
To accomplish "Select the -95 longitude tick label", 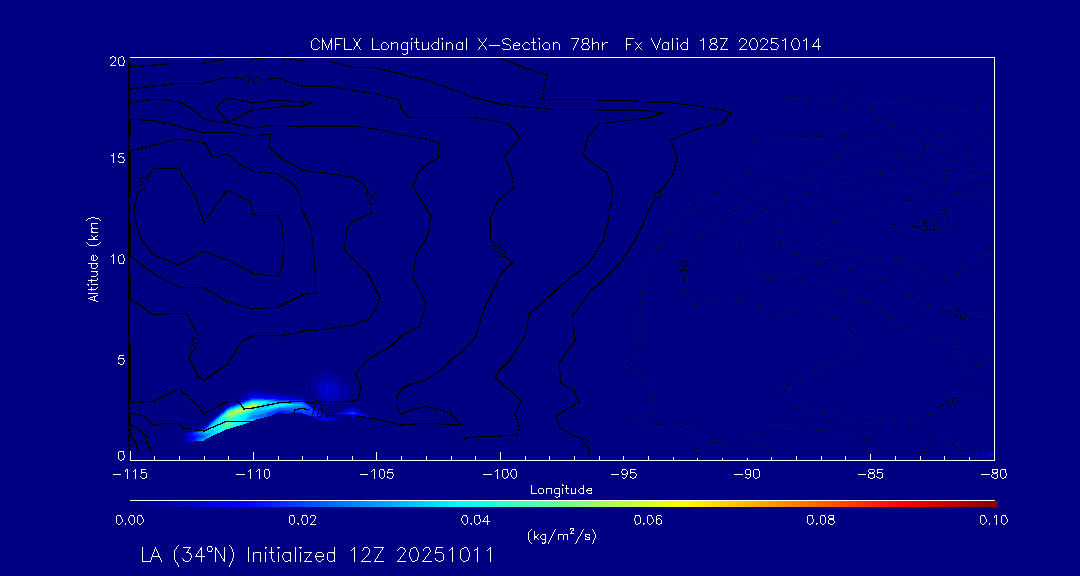I will 623,473.
